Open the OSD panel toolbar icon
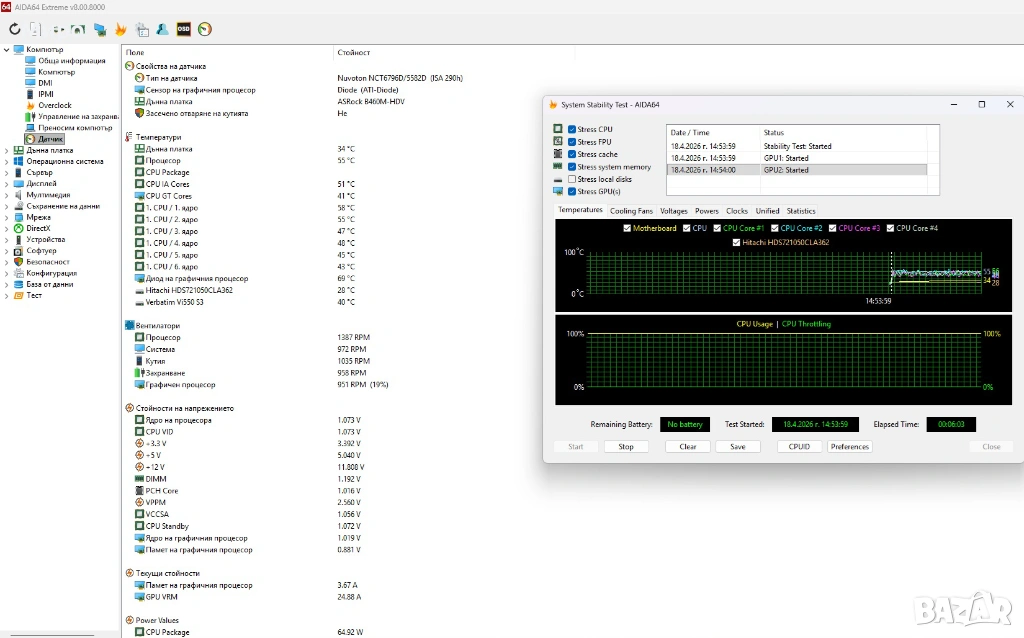This screenshot has width=1024, height=638. point(184,30)
